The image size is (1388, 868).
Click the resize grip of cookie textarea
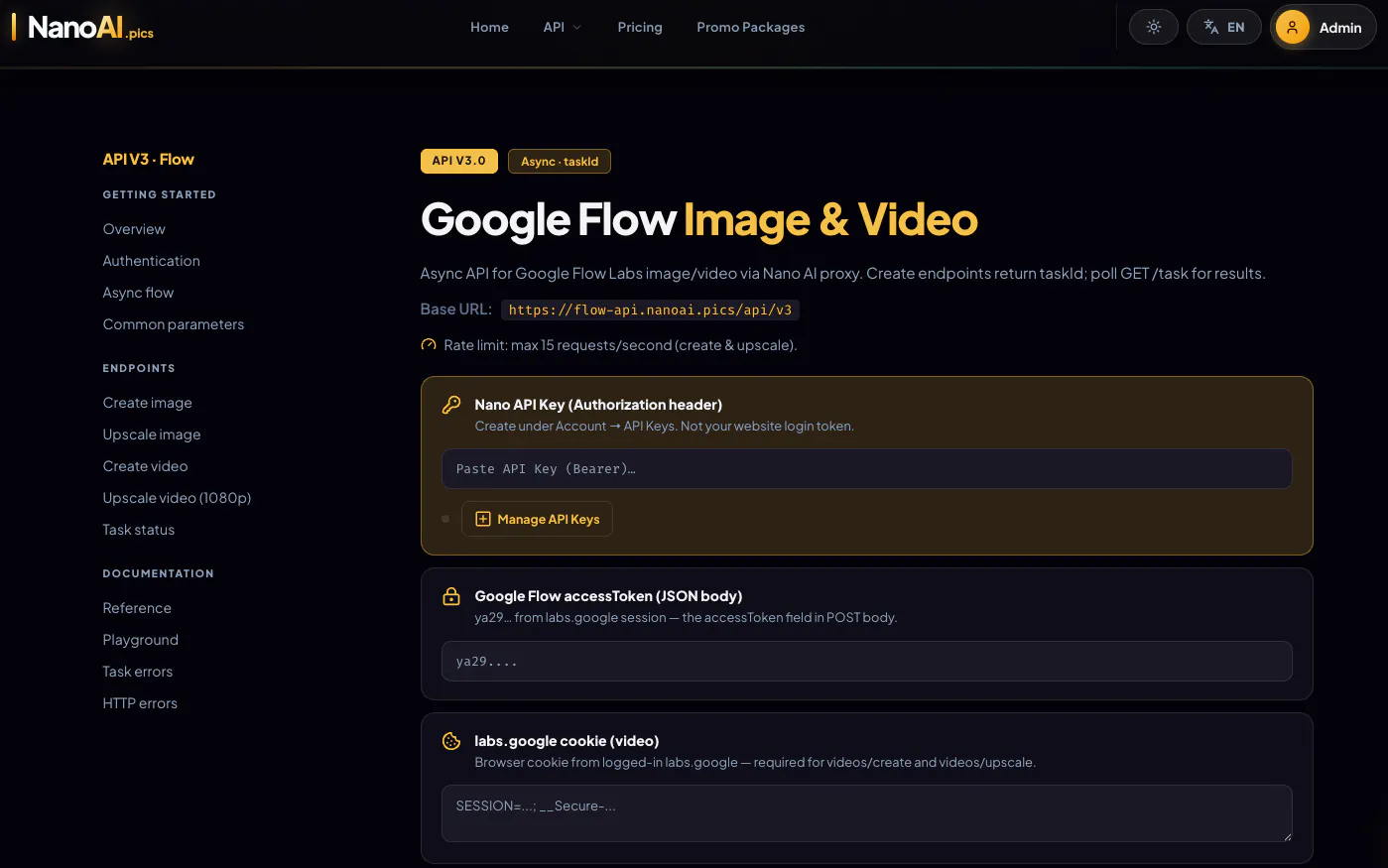tap(1288, 837)
